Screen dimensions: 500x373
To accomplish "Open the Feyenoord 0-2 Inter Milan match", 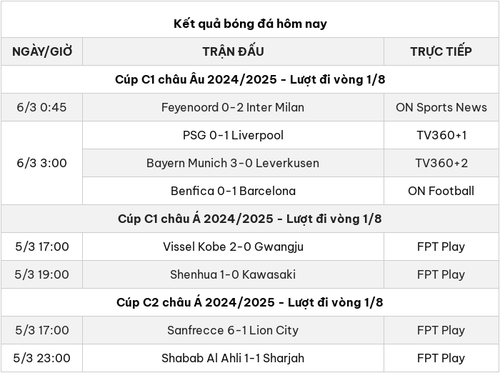I will point(233,107).
